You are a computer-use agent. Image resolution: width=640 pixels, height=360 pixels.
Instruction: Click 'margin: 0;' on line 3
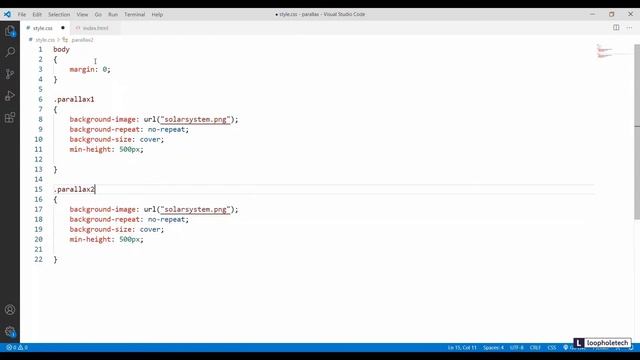(90, 69)
